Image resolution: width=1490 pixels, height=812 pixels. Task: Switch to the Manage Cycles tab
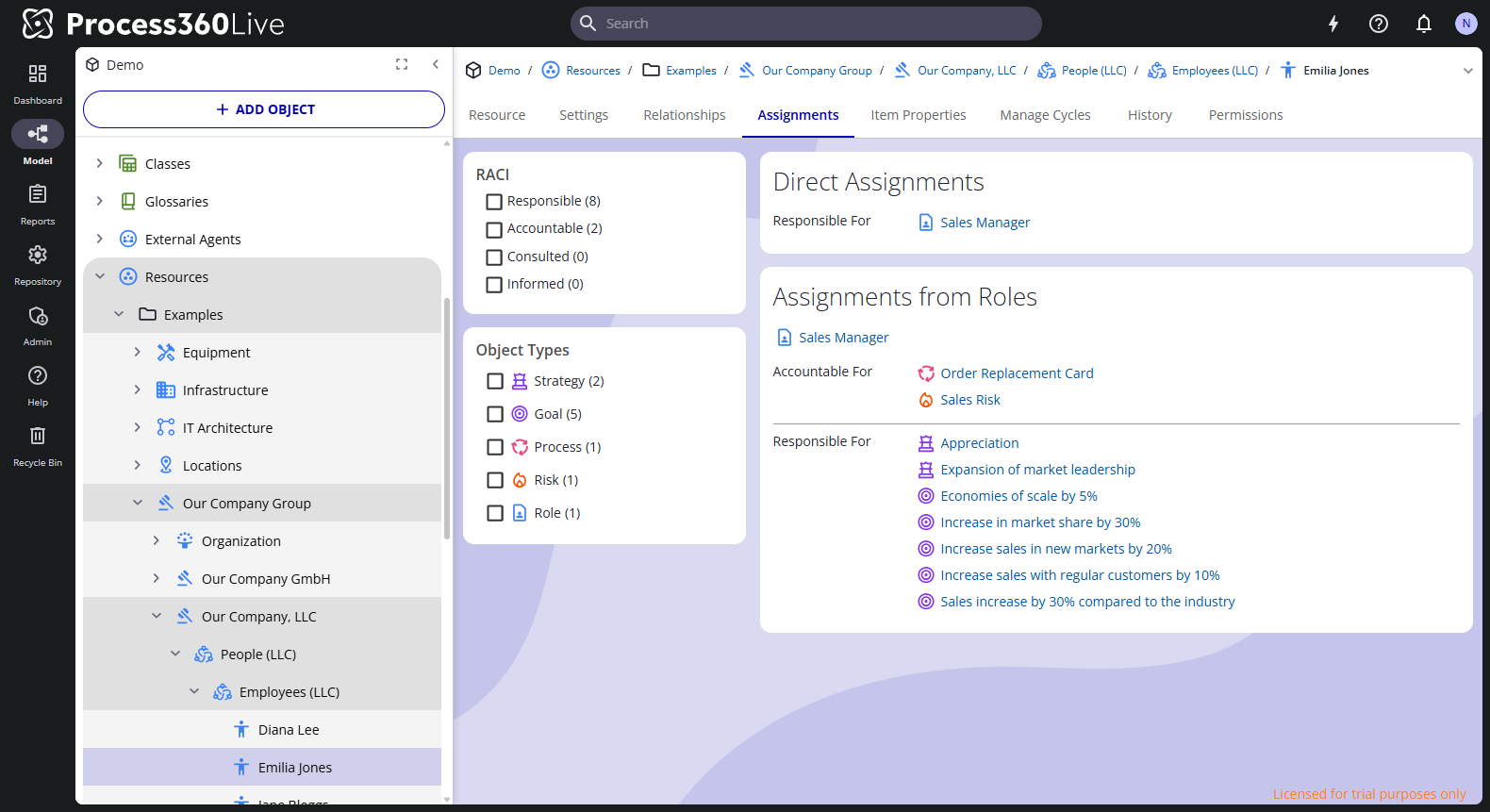pos(1045,115)
